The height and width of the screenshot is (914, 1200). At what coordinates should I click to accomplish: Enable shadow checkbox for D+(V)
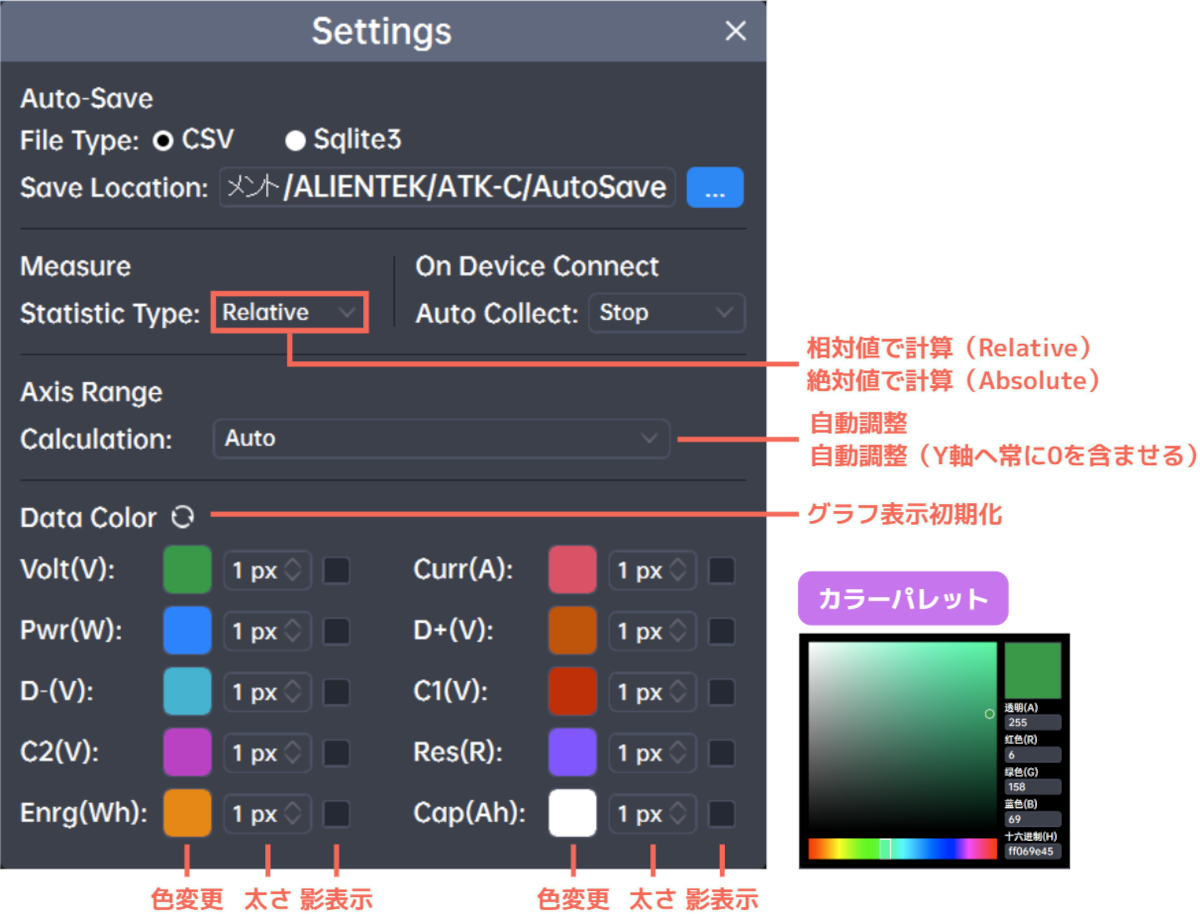tap(722, 632)
